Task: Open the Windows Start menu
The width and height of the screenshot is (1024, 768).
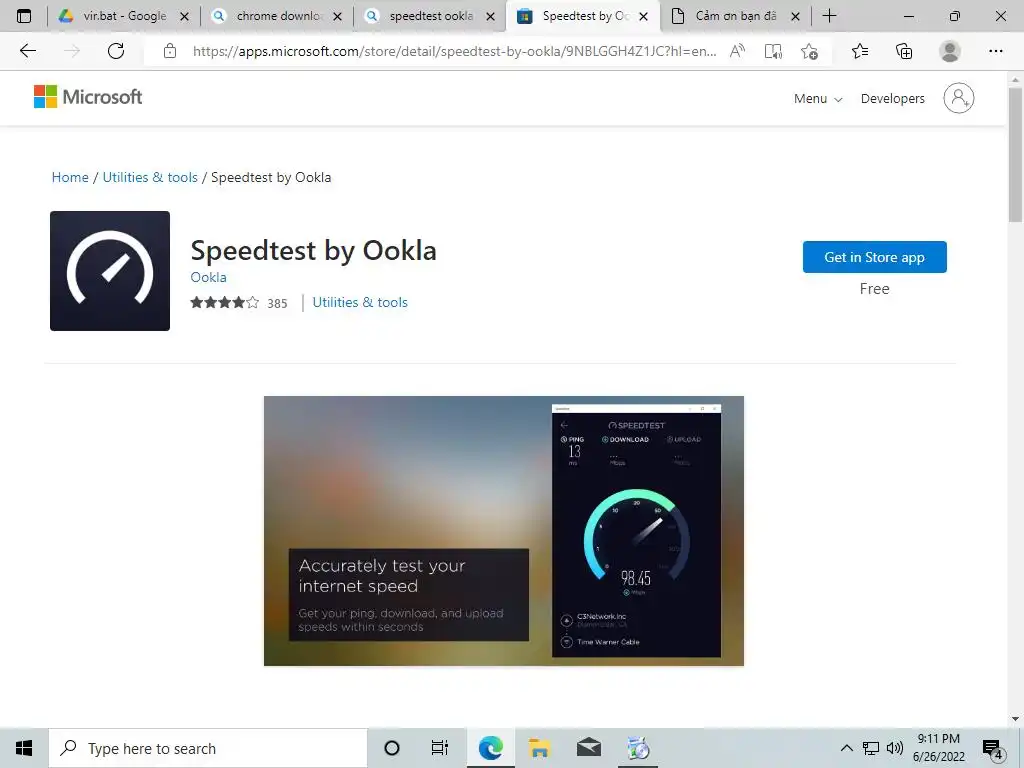Action: point(24,748)
